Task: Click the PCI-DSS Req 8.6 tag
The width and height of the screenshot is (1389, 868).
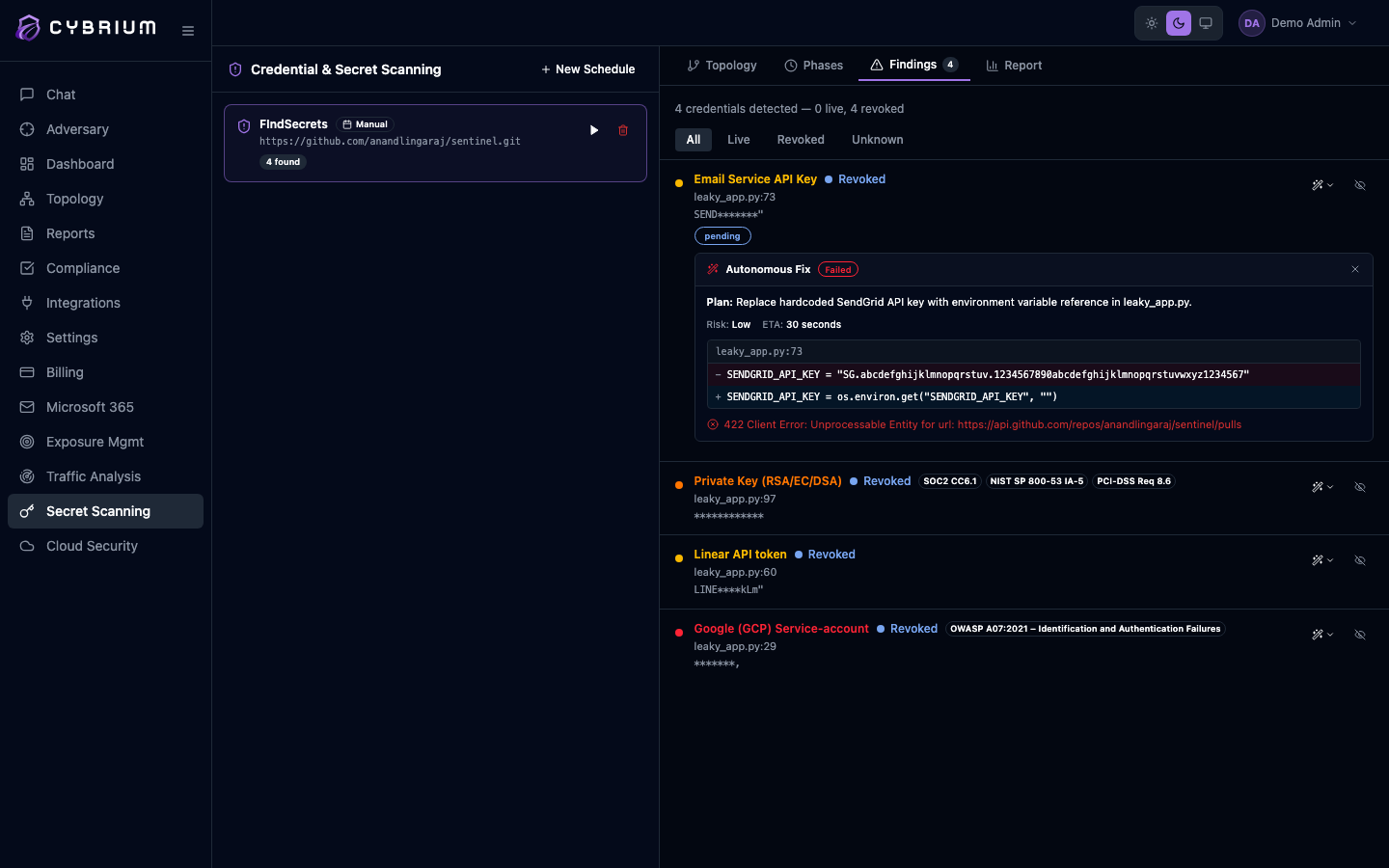Action: [1134, 481]
